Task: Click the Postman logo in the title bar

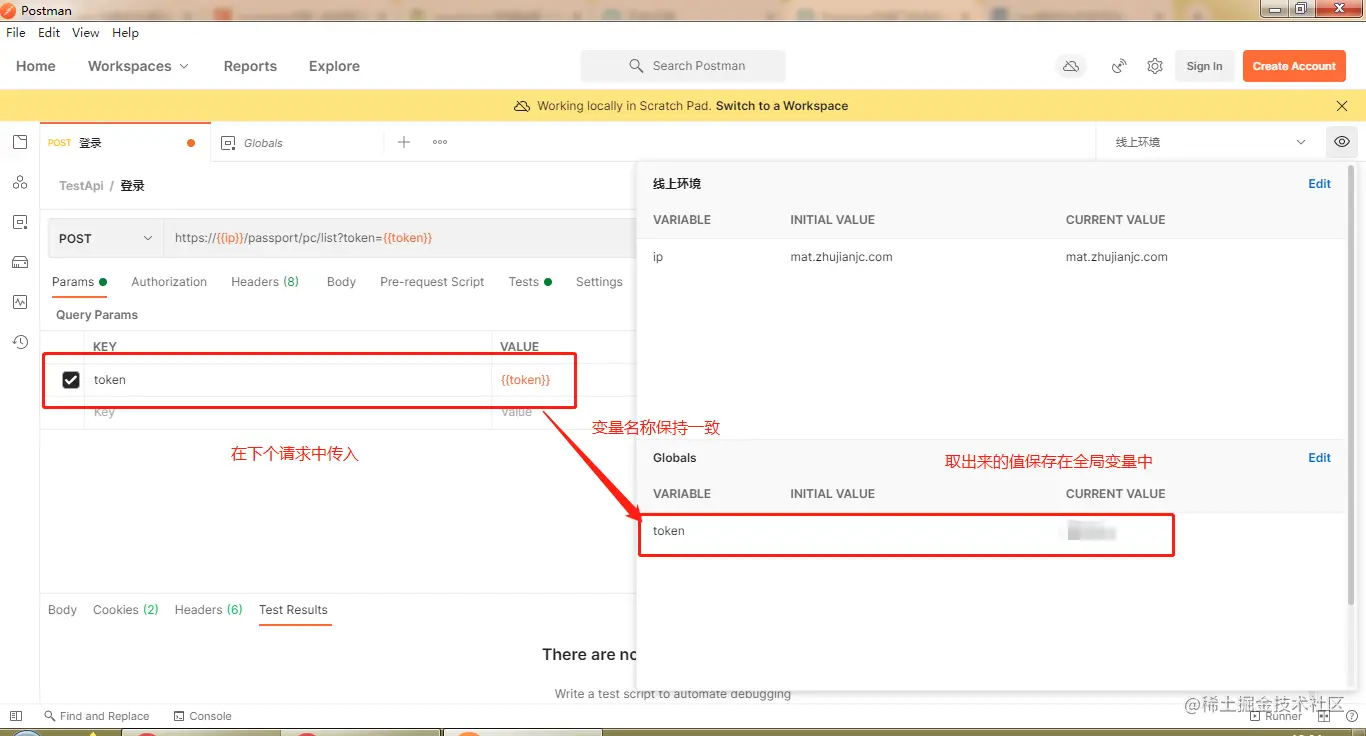Action: click(x=8, y=10)
